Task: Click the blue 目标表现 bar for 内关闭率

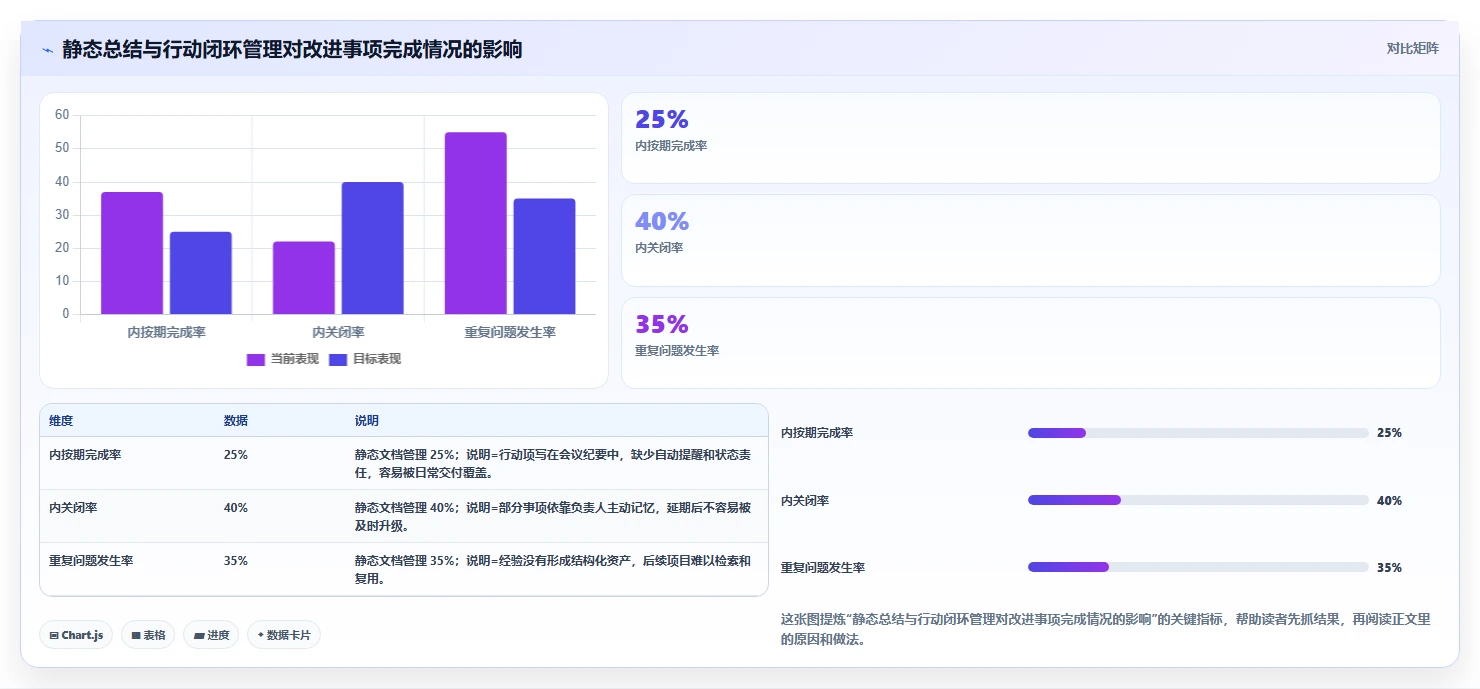Action: [373, 248]
